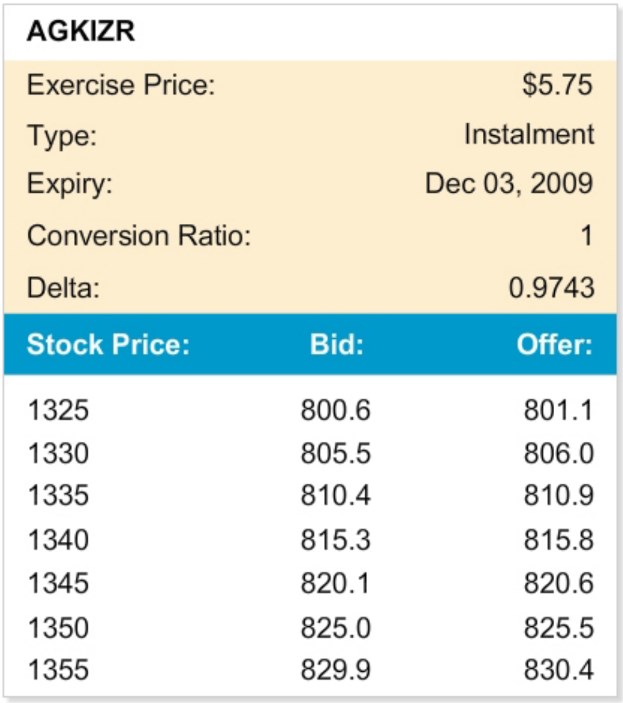The image size is (623, 703).
Task: Select the Instalment type value
Action: pos(529,134)
